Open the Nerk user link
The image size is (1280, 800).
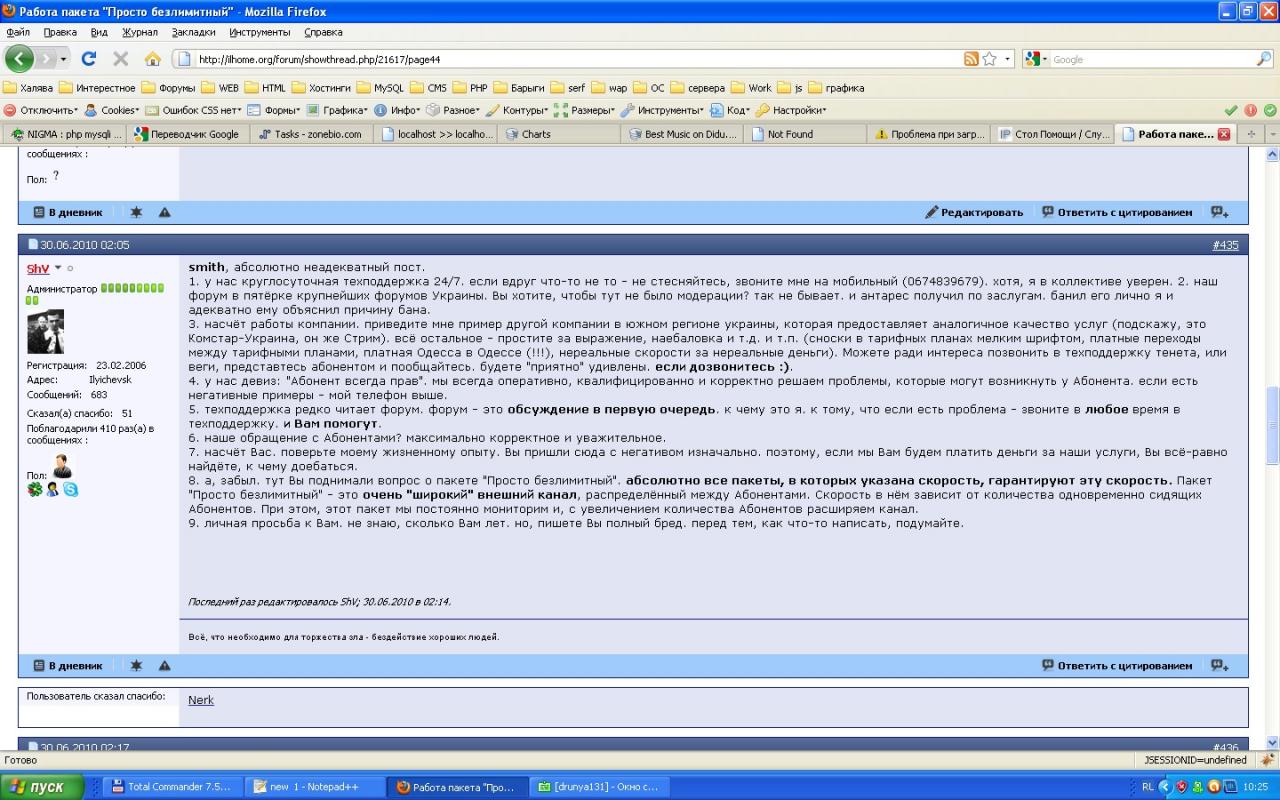click(201, 700)
